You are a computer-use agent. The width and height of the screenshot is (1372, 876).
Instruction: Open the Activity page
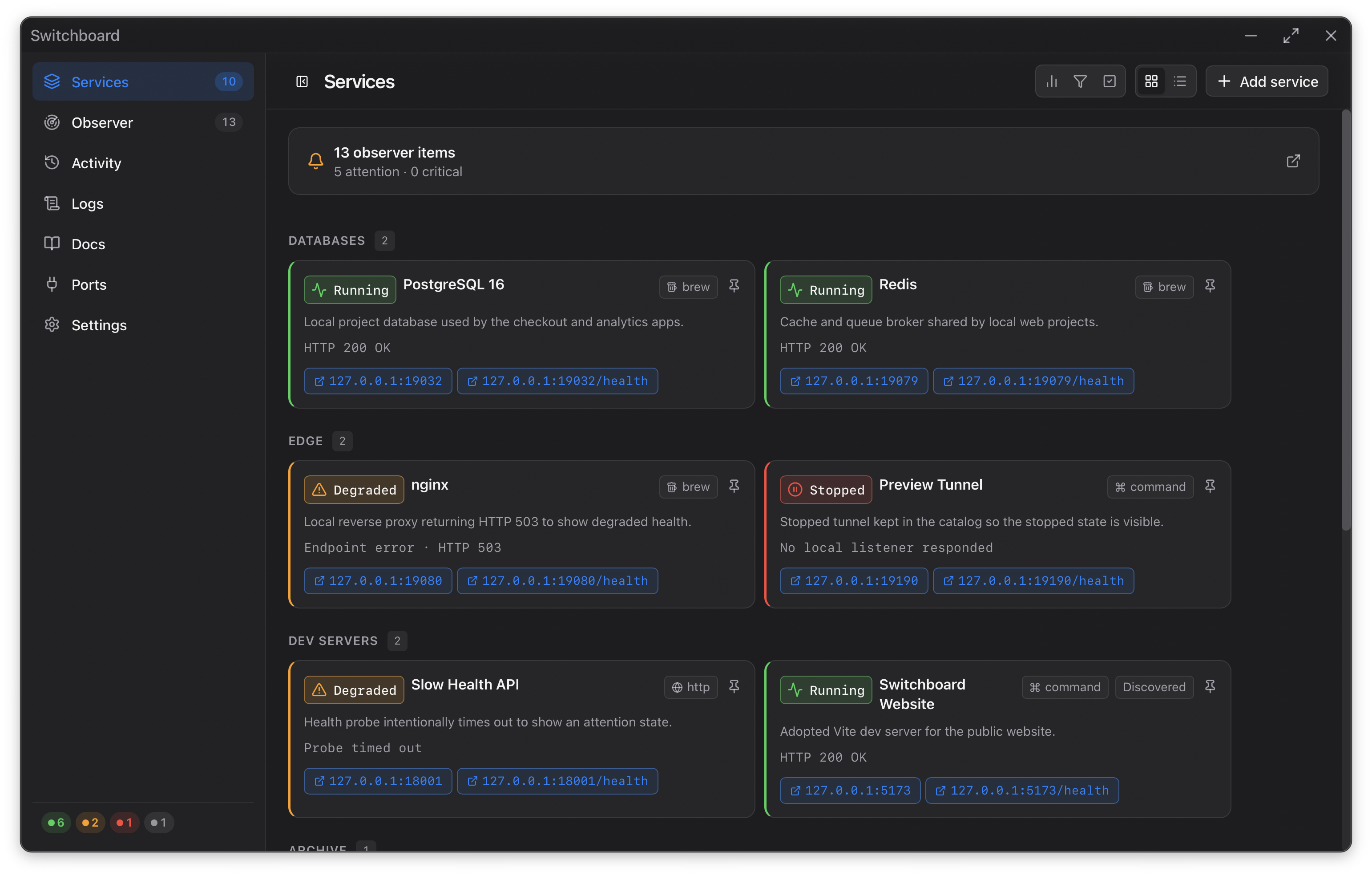pos(143,163)
